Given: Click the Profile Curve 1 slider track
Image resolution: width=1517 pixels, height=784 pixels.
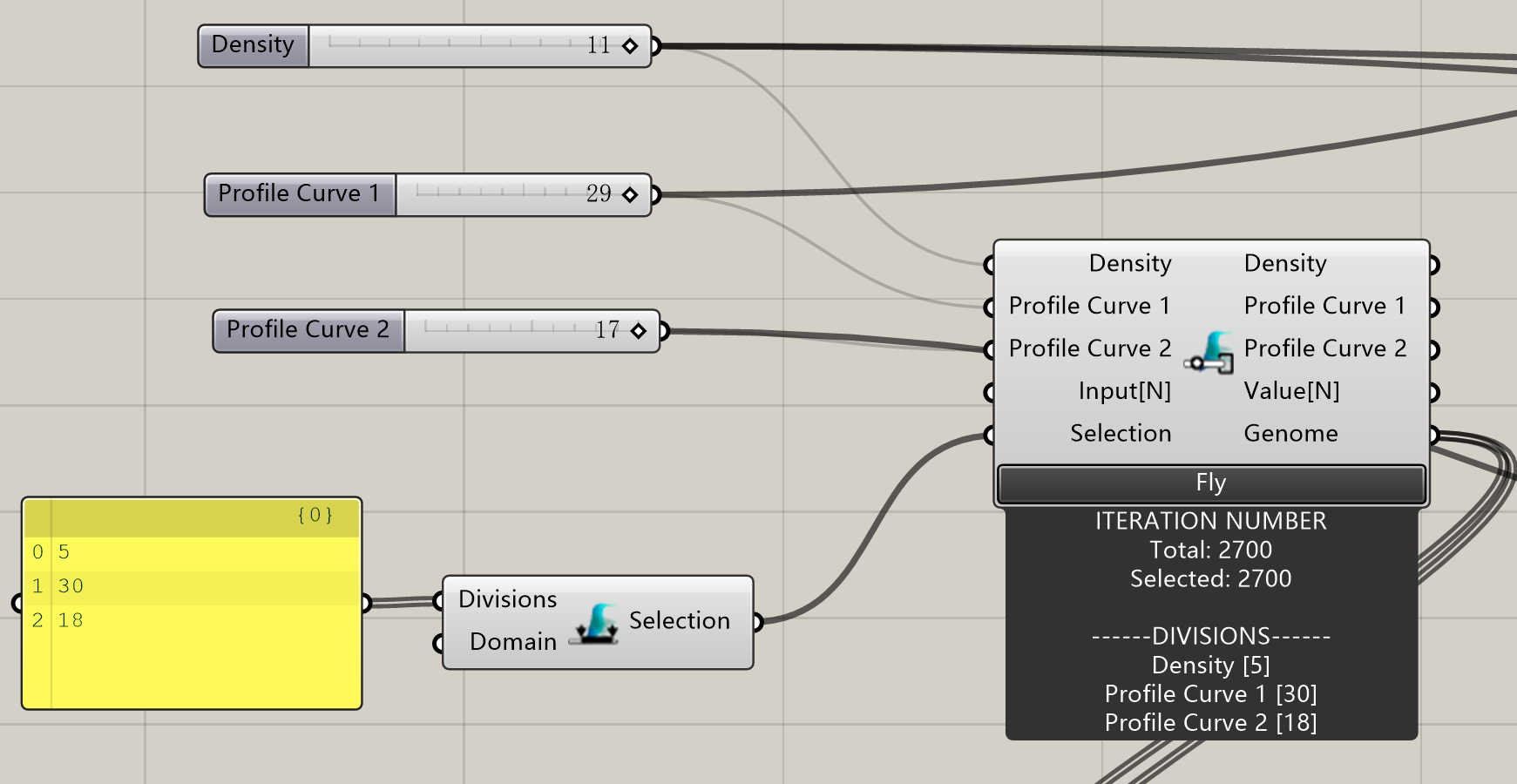Looking at the screenshot, I should pyautogui.click(x=497, y=193).
